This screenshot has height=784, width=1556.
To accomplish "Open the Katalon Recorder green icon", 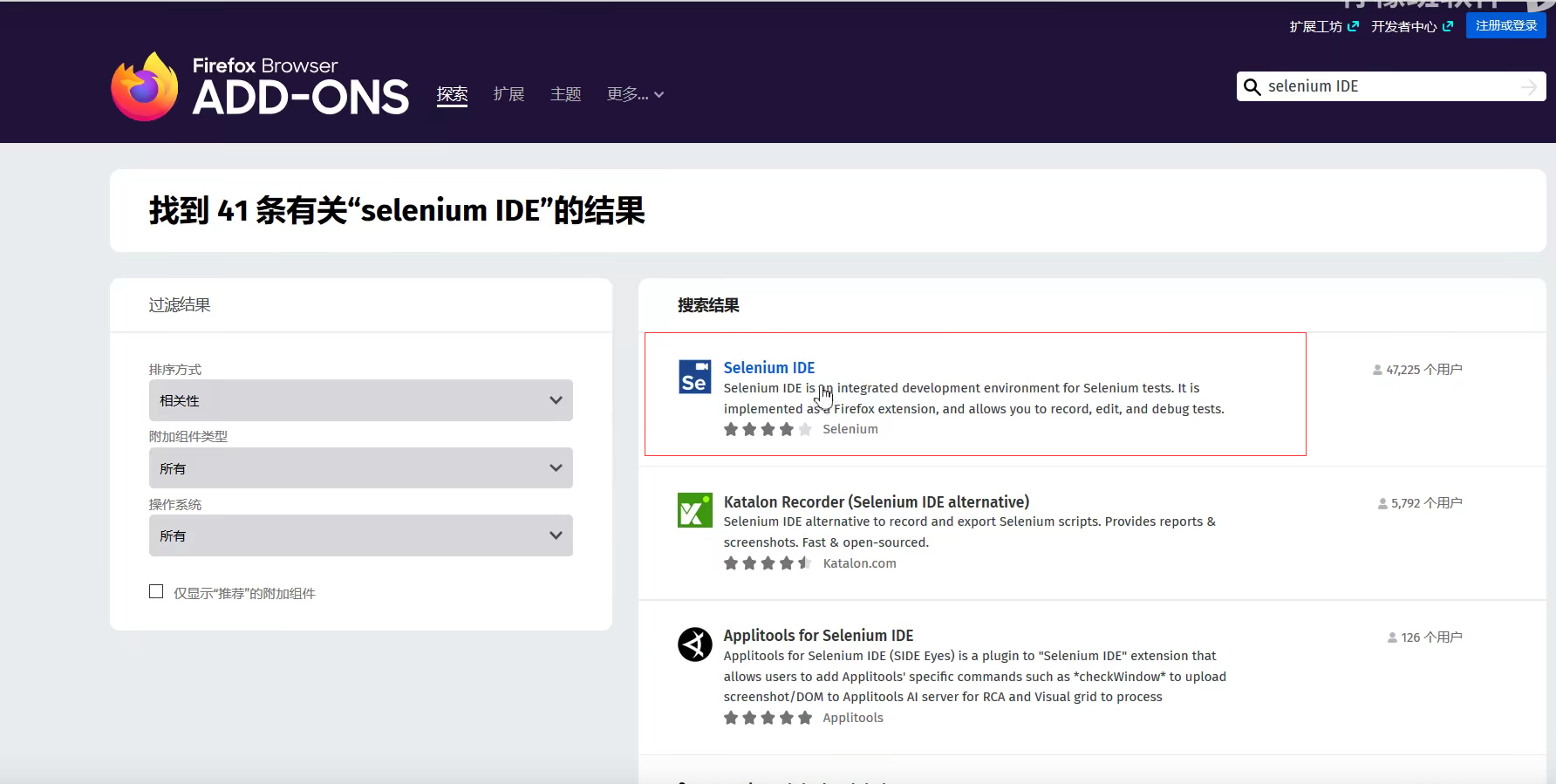I will (x=694, y=510).
